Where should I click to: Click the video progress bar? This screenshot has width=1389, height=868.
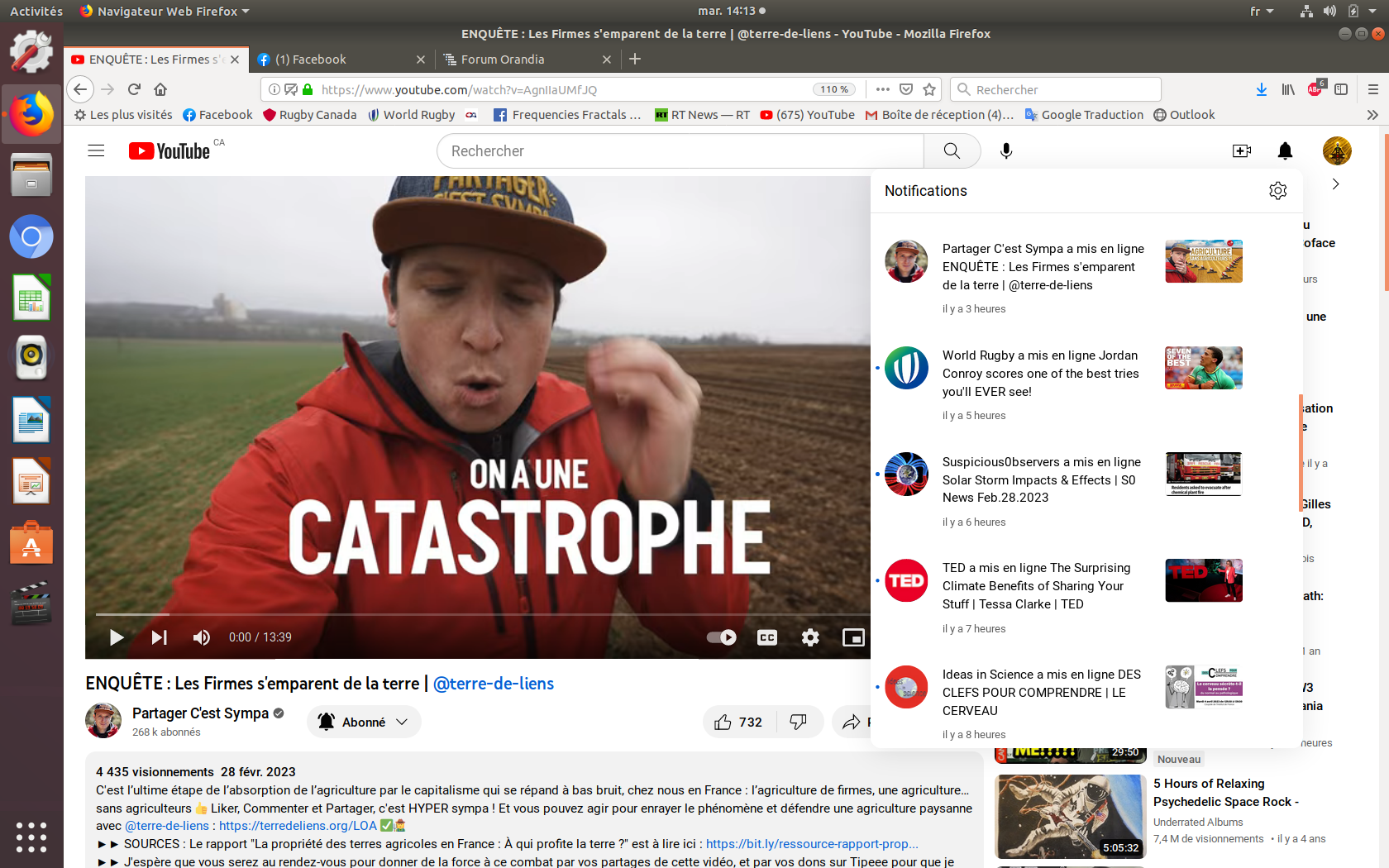click(x=480, y=614)
